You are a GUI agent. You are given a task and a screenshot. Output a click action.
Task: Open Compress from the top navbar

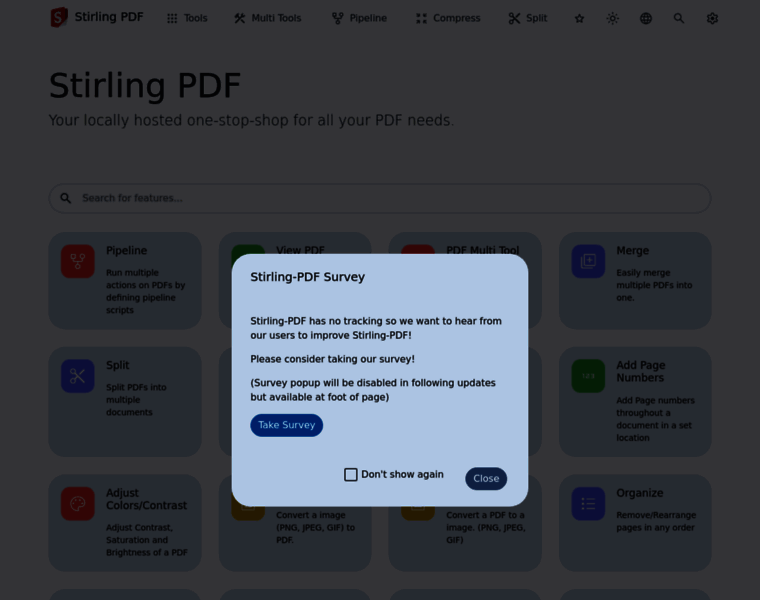(448, 18)
